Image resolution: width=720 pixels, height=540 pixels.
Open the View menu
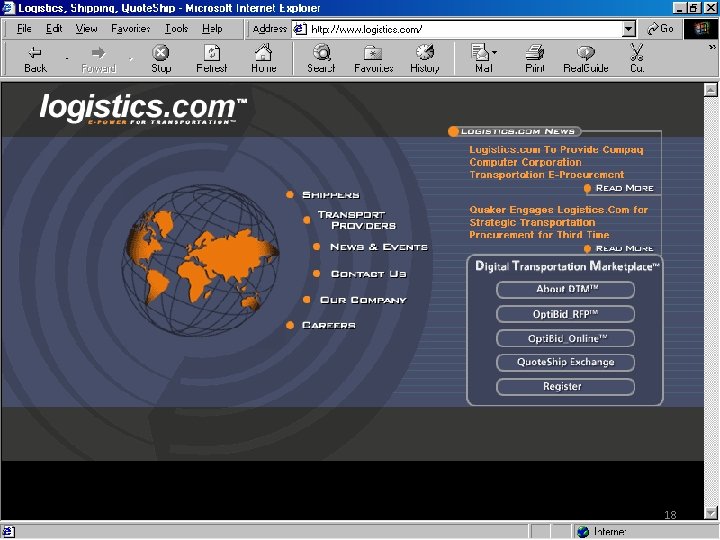(x=86, y=29)
